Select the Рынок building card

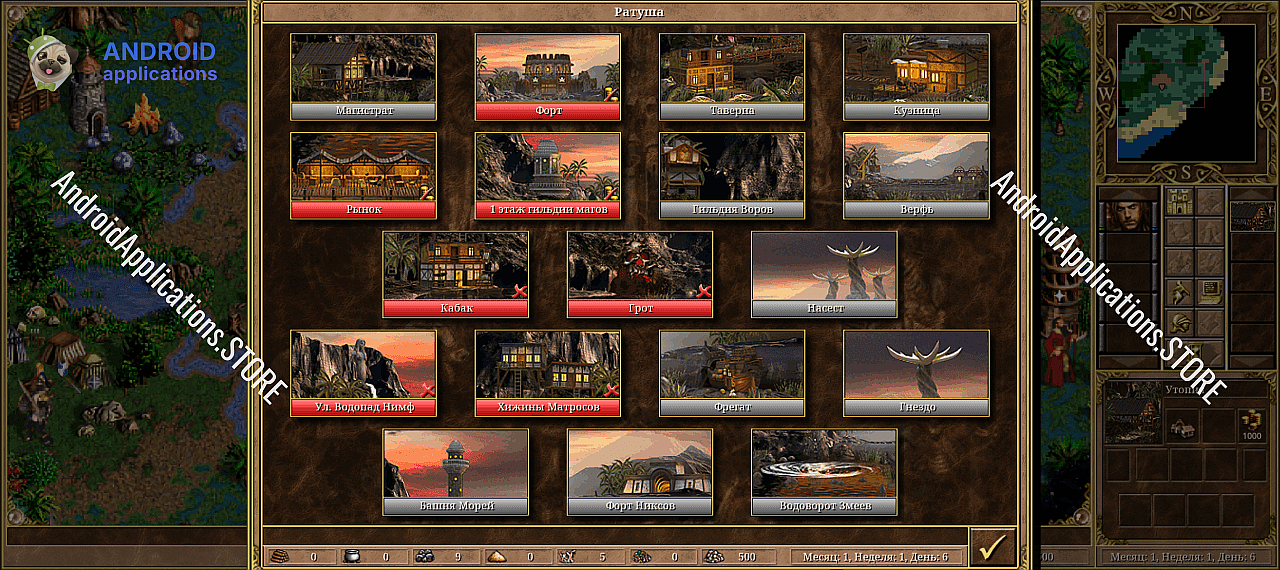click(x=363, y=175)
